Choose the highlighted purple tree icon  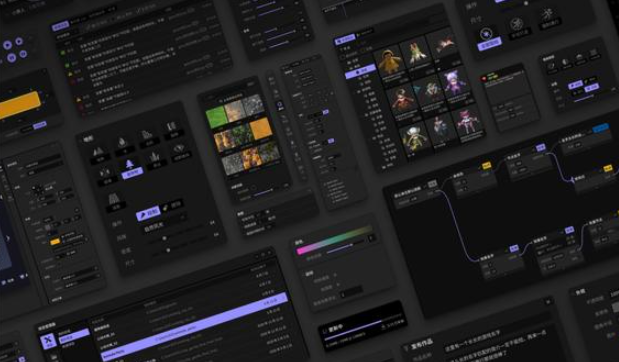tap(130, 164)
